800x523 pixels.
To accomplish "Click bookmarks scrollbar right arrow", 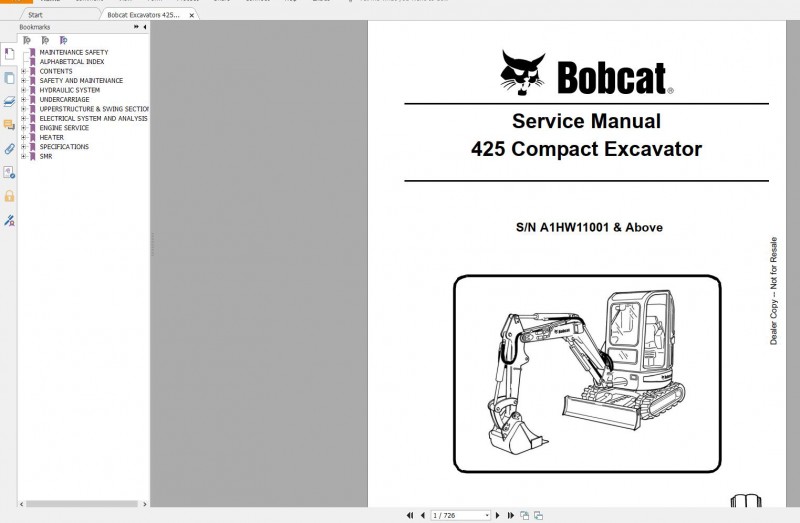I will click(x=145, y=504).
